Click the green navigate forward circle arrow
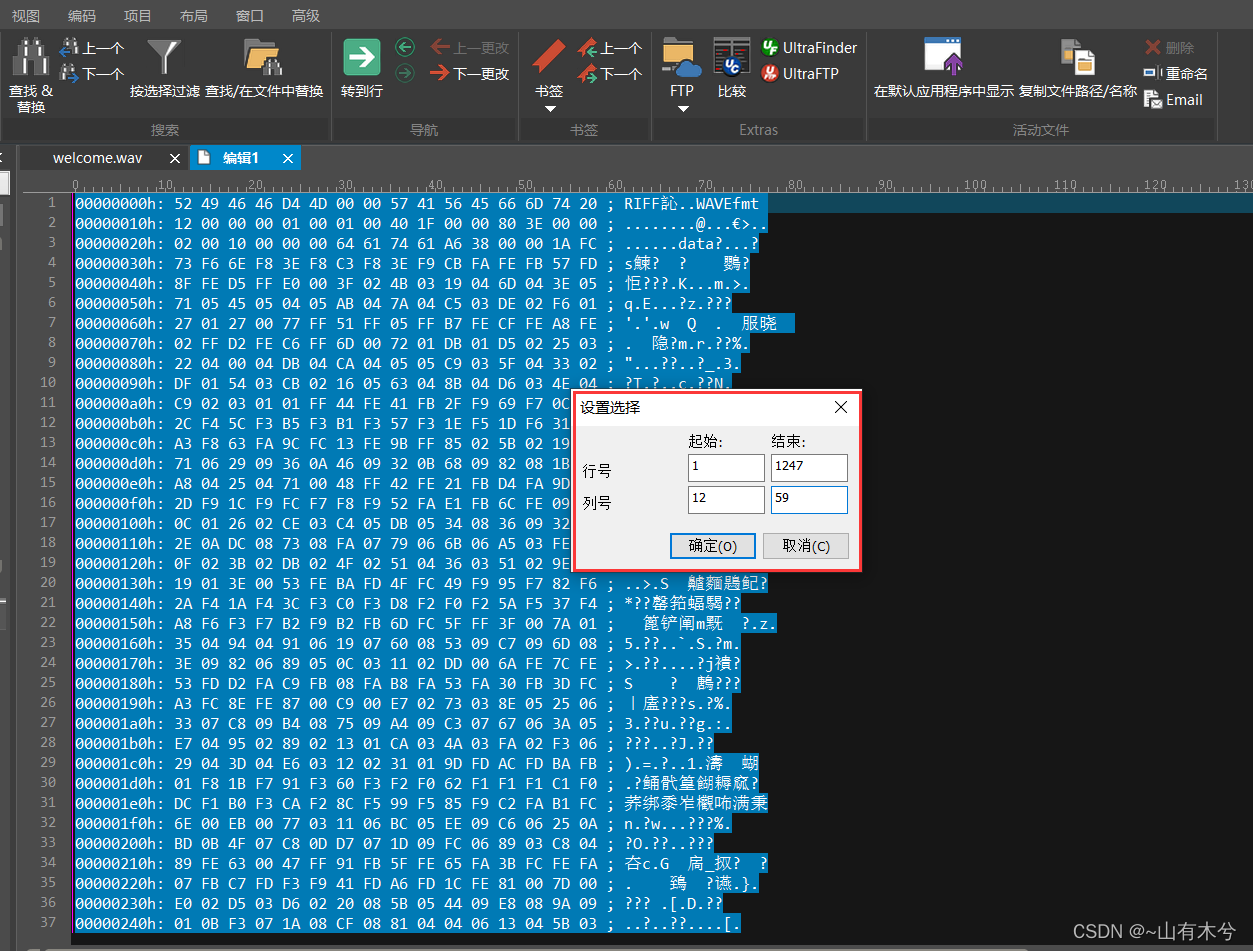 [x=405, y=73]
